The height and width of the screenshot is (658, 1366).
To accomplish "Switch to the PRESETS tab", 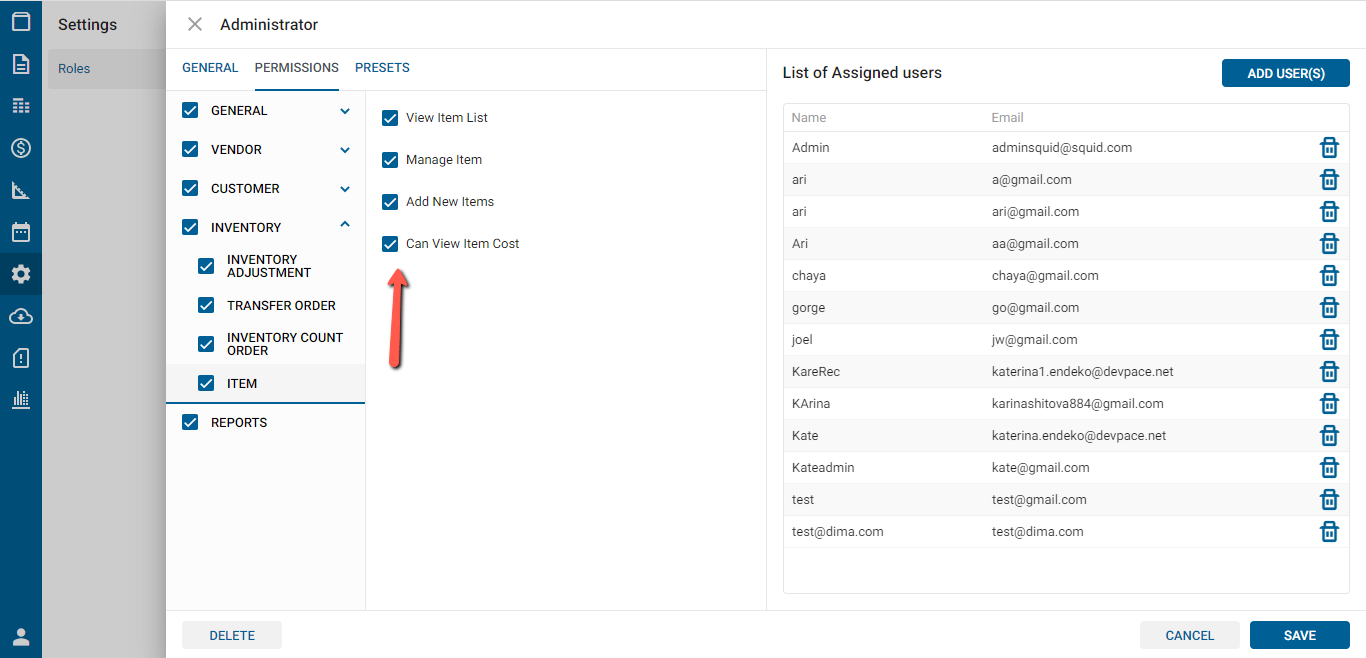I will [x=382, y=68].
